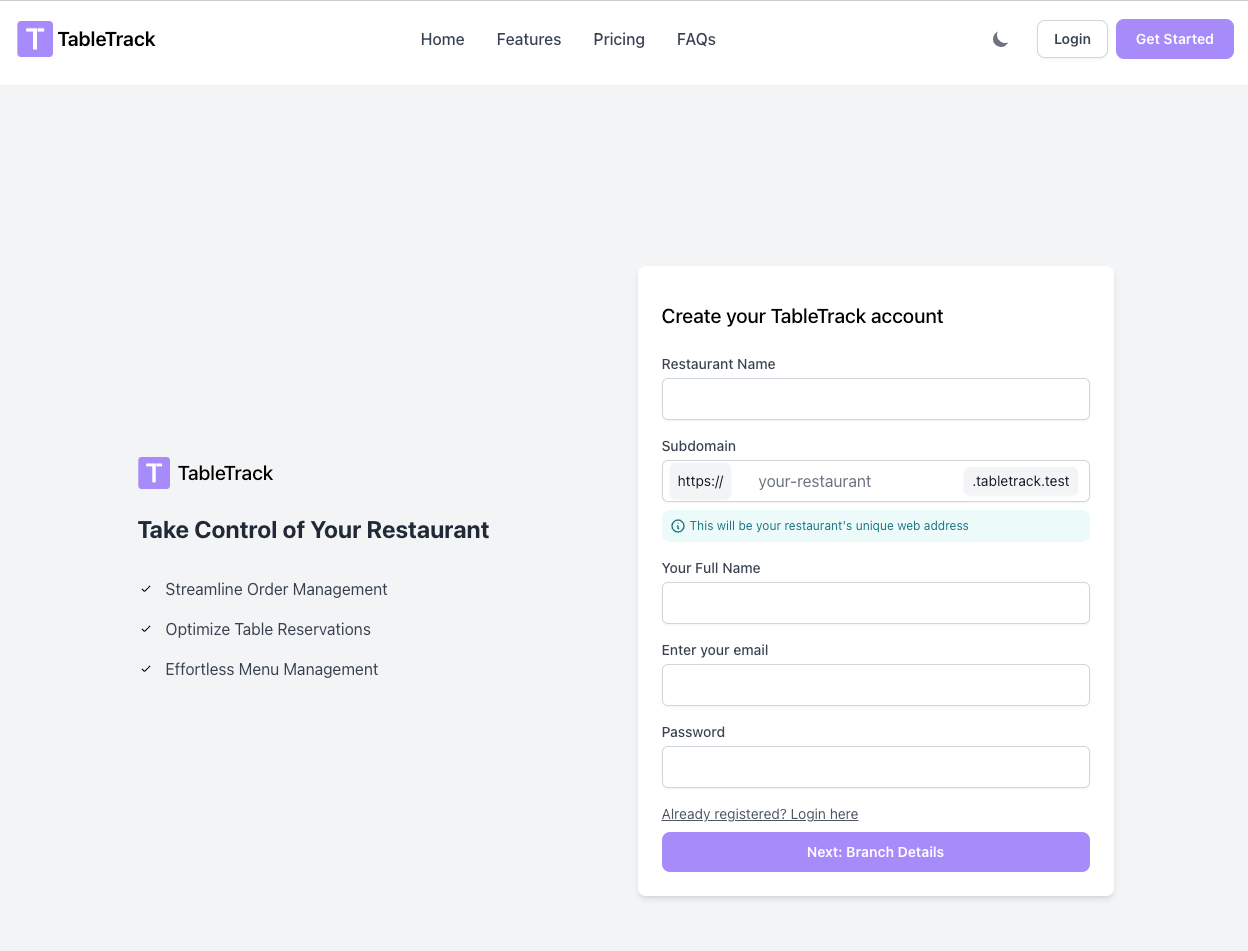Image resolution: width=1248 pixels, height=951 pixels.
Task: Click the TableTrack logo above the tagline
Action: click(205, 473)
